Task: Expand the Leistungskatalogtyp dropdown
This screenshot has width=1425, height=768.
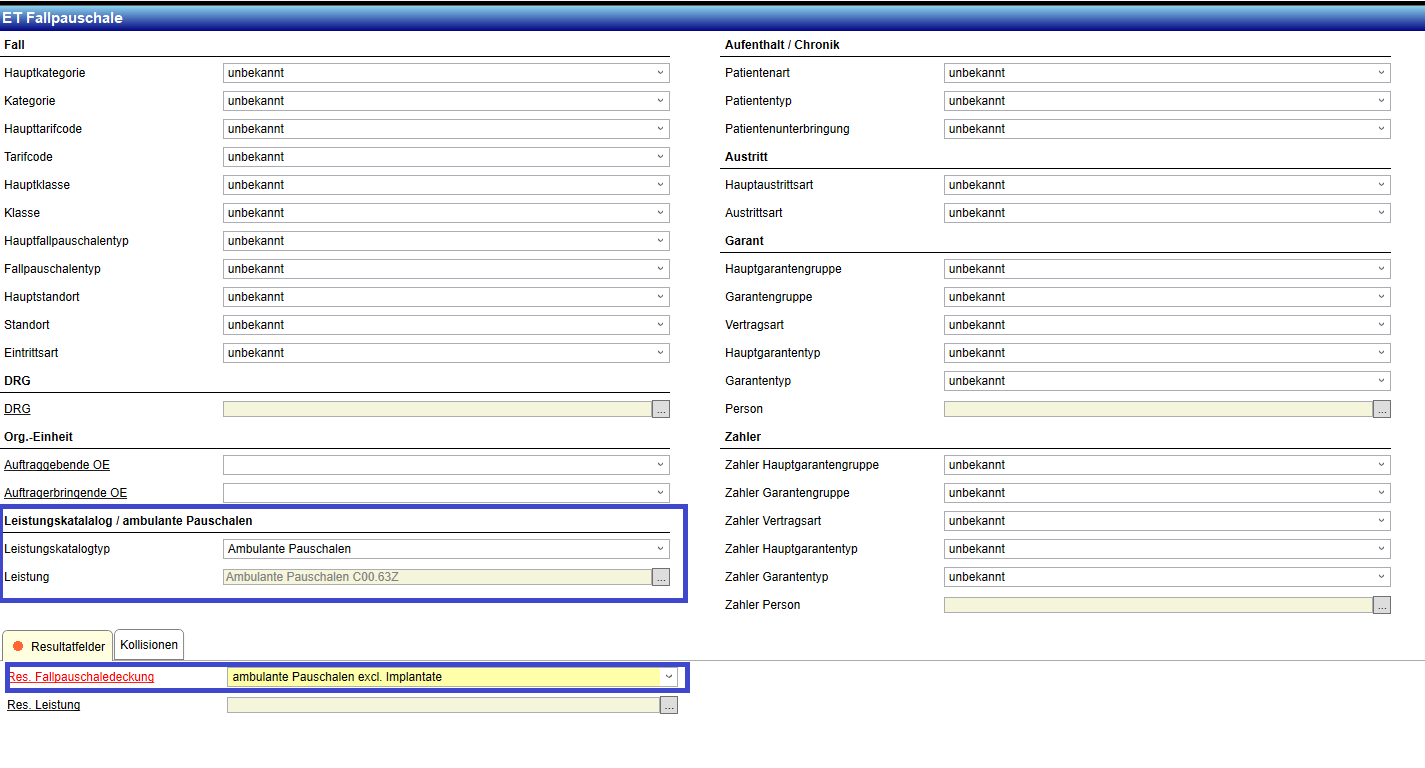Action: [446, 549]
